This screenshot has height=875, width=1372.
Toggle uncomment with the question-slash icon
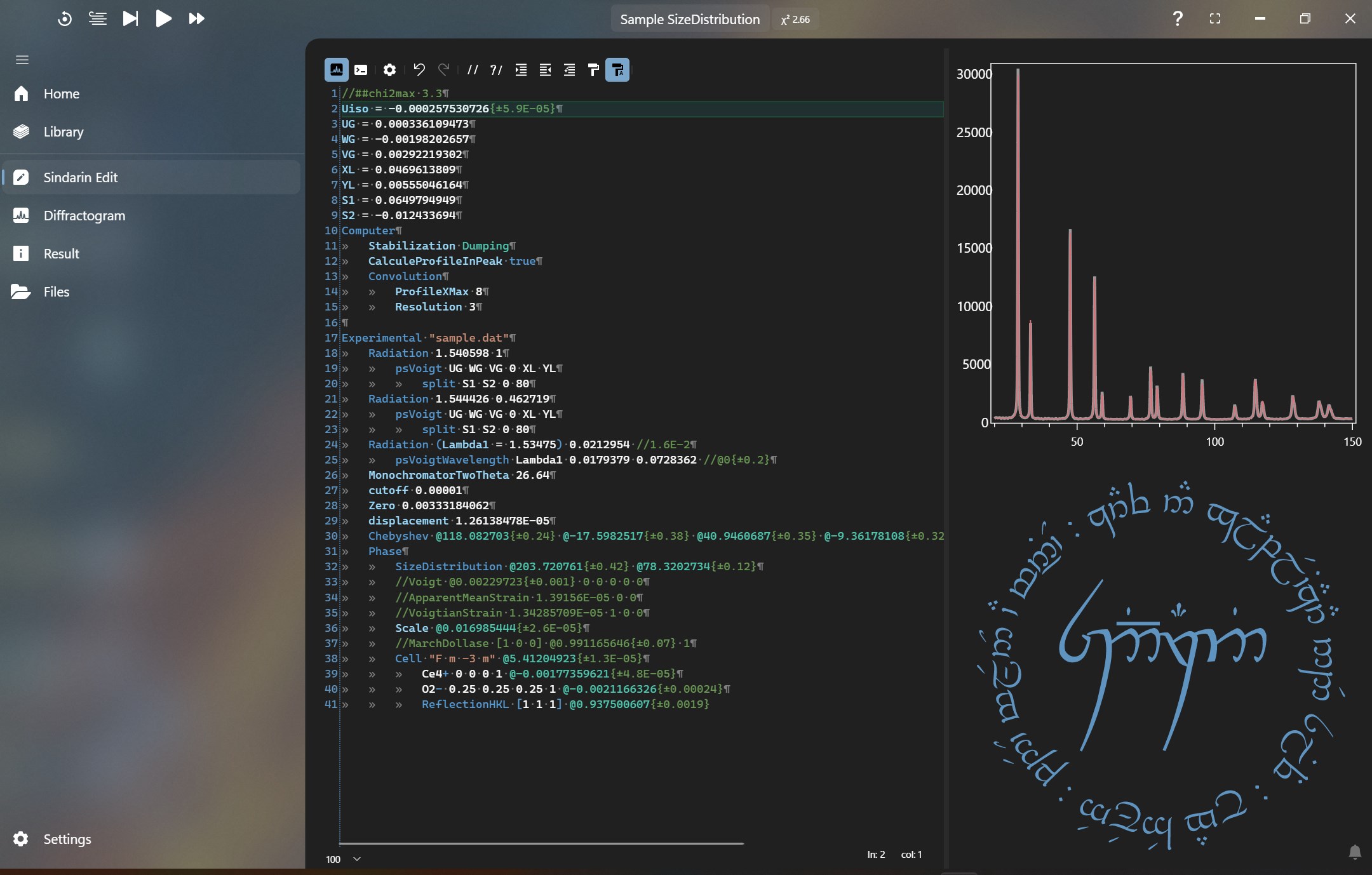pyautogui.click(x=496, y=70)
